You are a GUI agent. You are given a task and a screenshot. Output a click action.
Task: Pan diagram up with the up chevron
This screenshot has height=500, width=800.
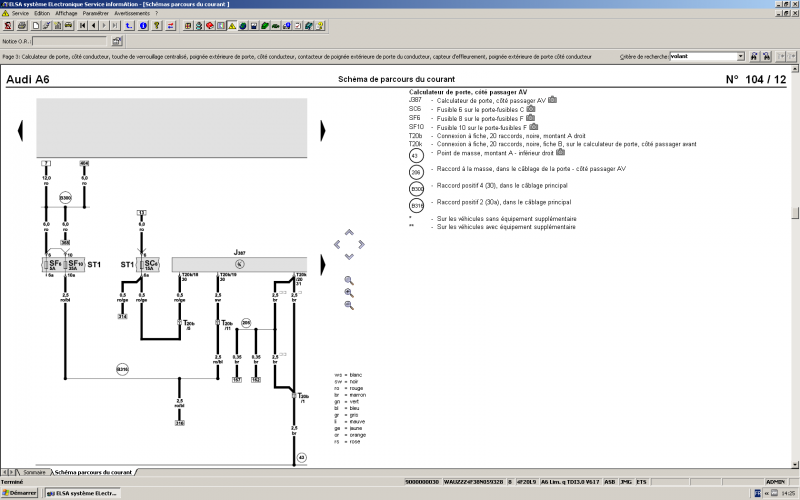[349, 232]
